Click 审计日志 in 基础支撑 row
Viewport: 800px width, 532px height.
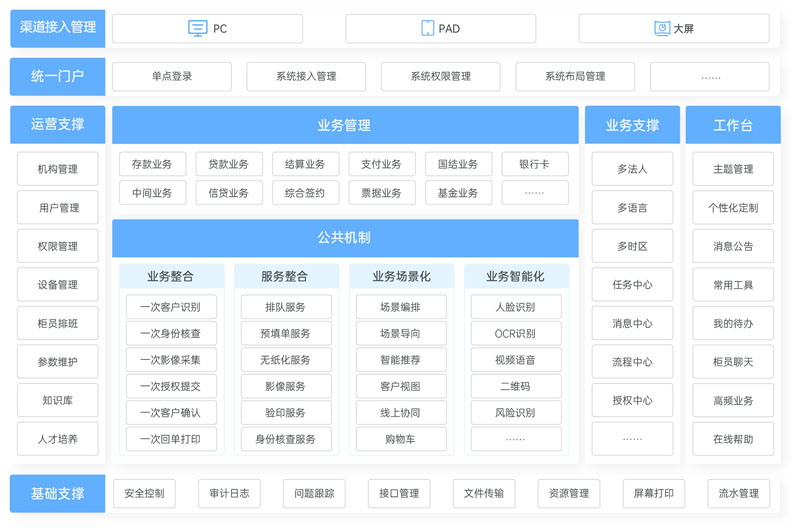coord(229,493)
